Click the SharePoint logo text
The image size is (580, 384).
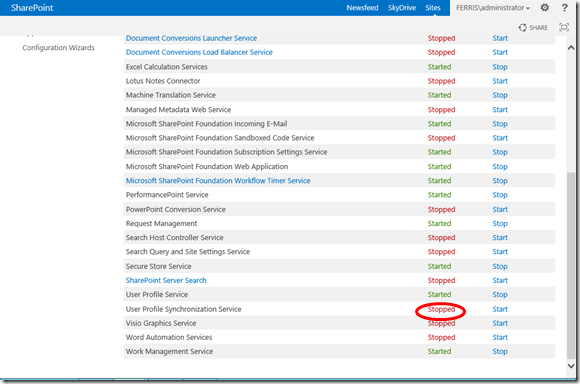[32, 8]
